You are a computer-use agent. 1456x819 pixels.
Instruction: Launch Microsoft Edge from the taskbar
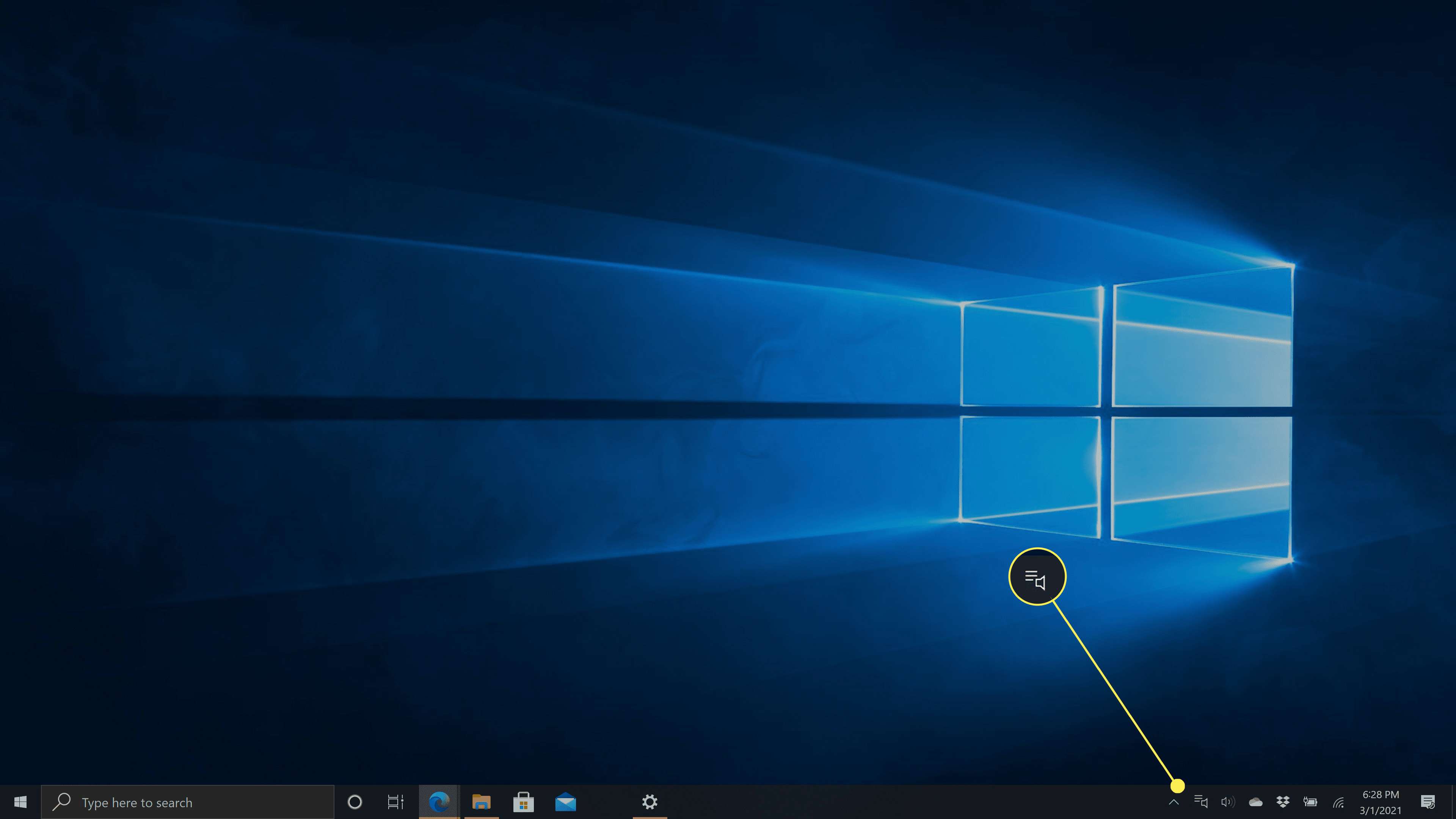pyautogui.click(x=438, y=802)
